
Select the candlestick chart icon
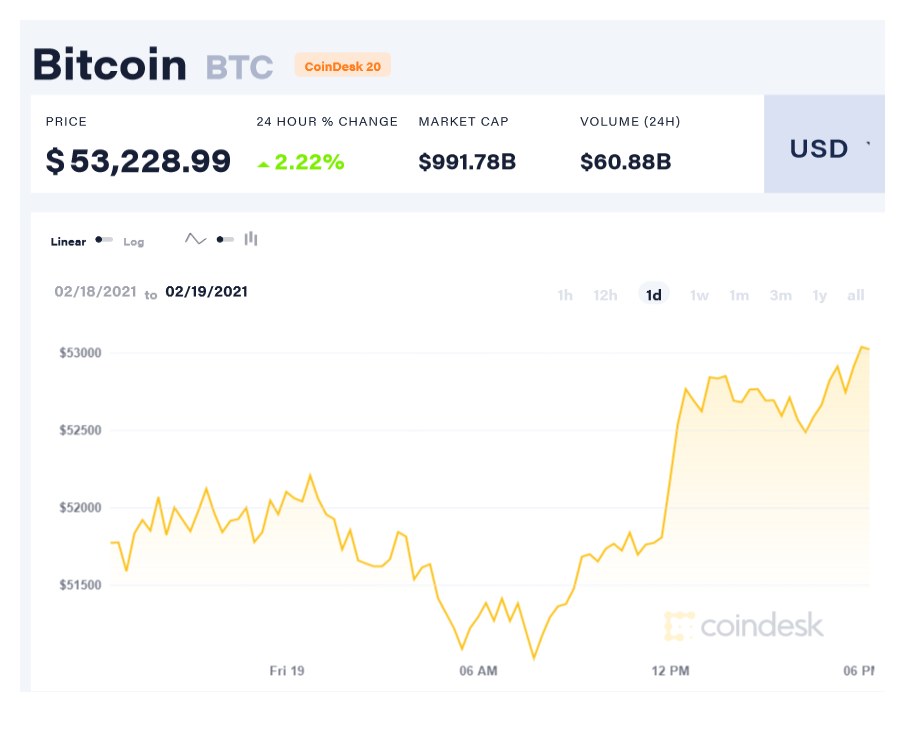tap(250, 238)
